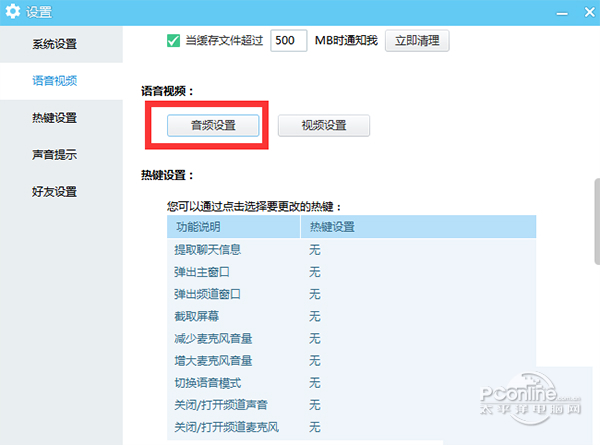Click hotkey value 无 for 弹出频道窗口
This screenshot has height=445, width=600.
[315, 294]
